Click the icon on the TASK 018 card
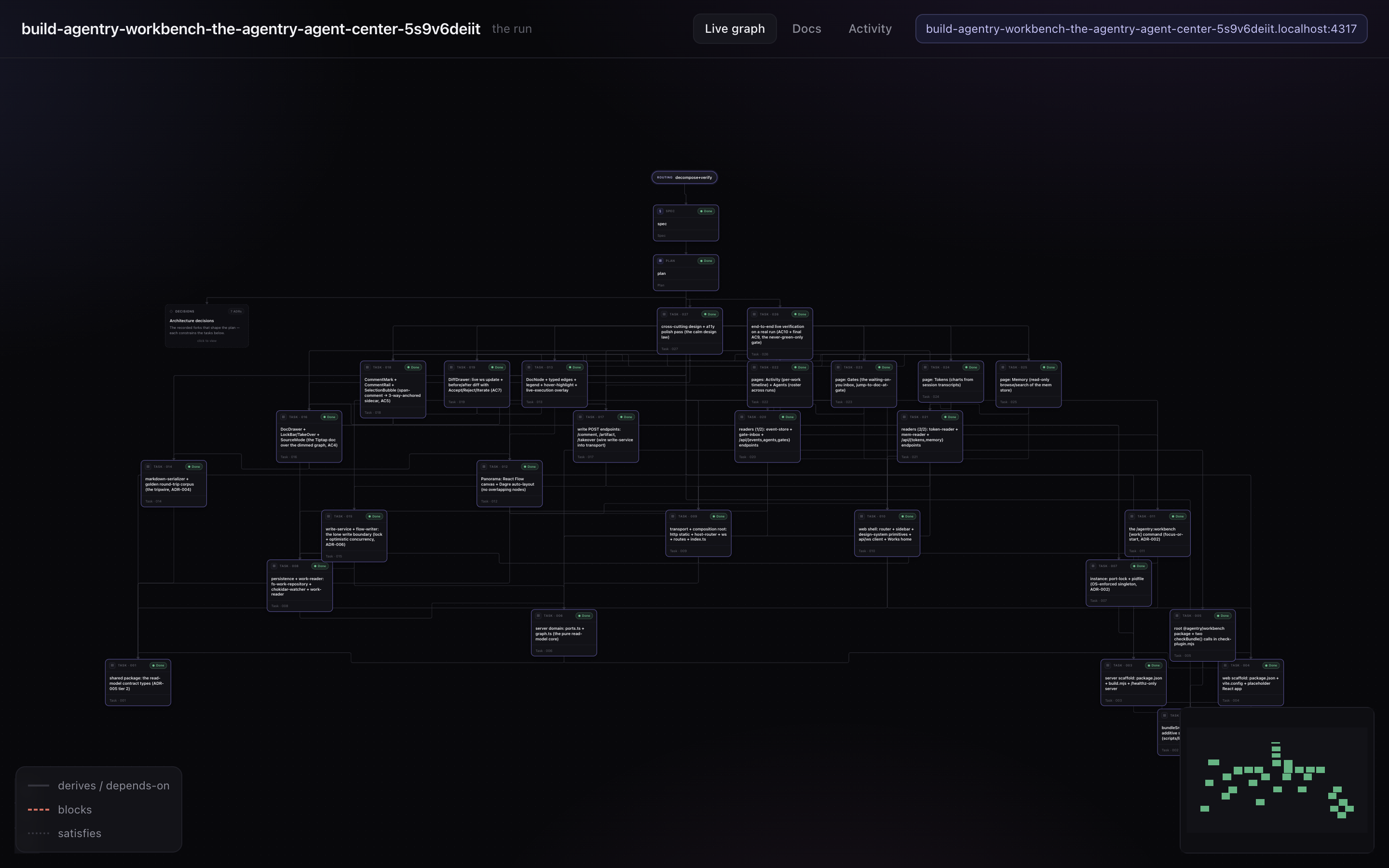The height and width of the screenshot is (868, 1389). coord(368,367)
